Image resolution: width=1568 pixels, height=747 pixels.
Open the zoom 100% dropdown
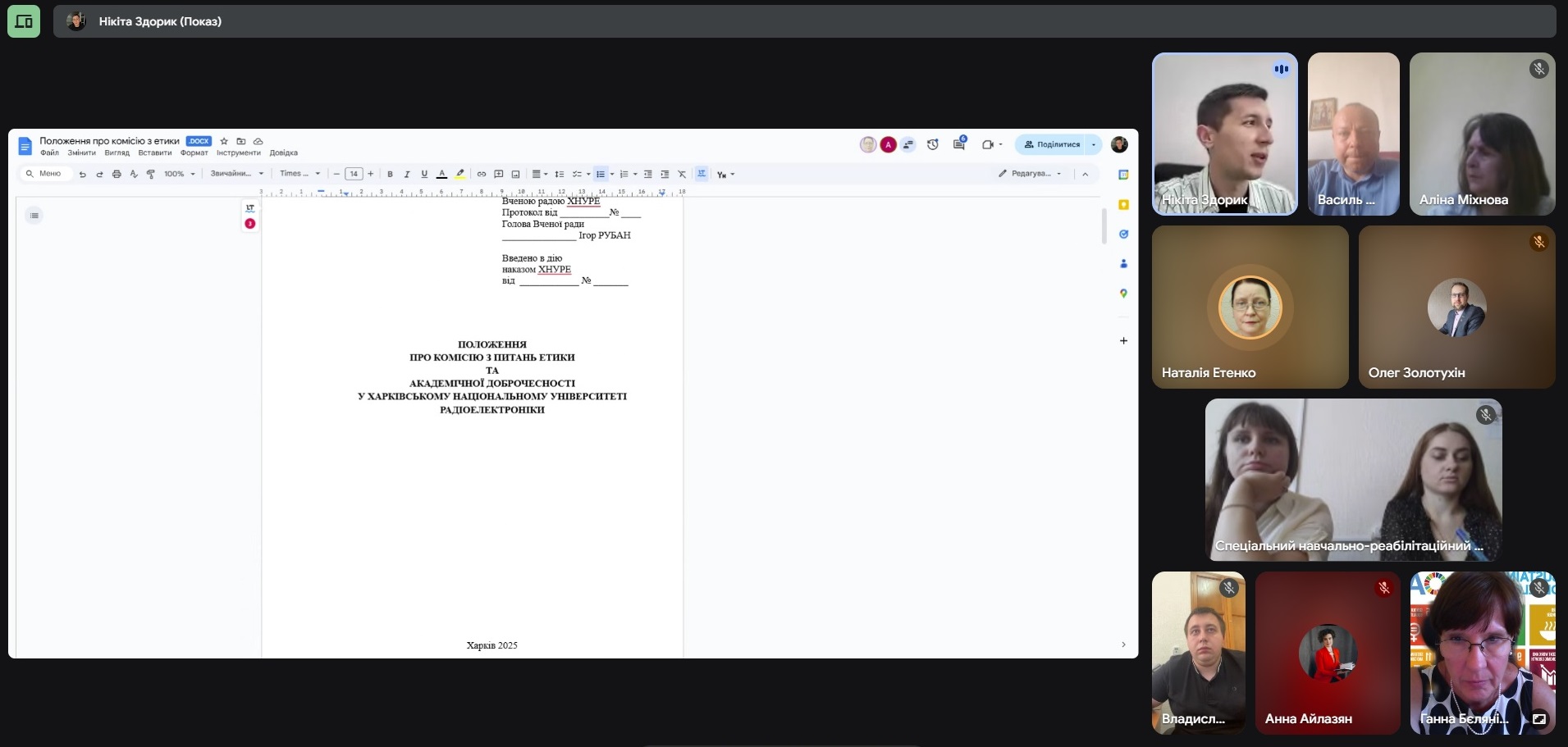coord(179,174)
